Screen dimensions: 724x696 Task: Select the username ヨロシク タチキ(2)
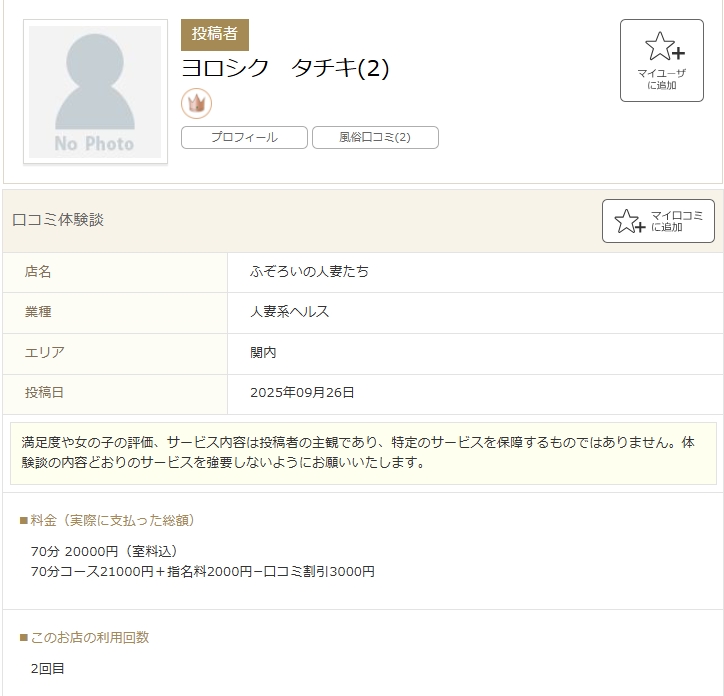click(285, 69)
